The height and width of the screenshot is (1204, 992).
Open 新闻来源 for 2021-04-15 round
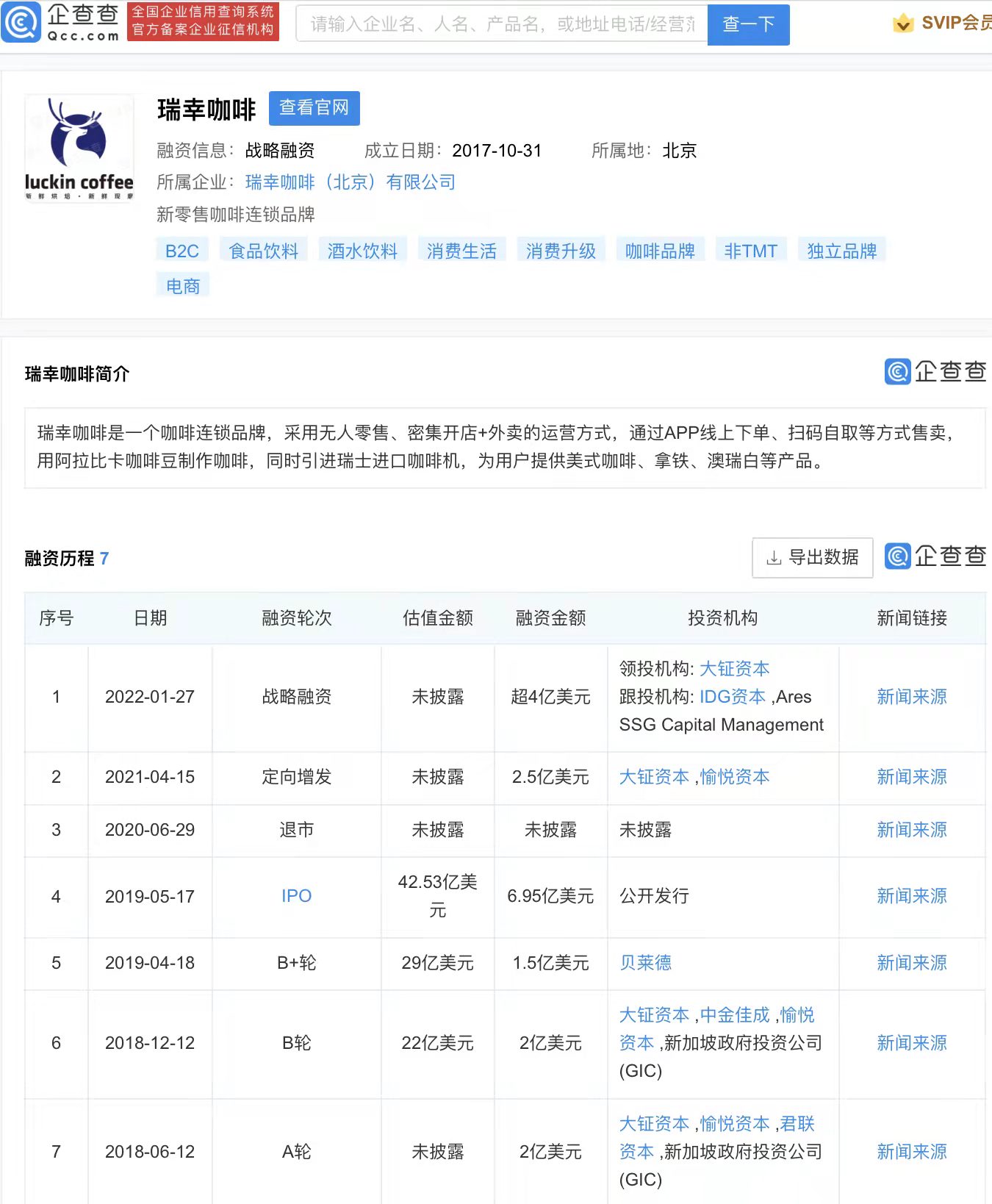click(x=912, y=777)
